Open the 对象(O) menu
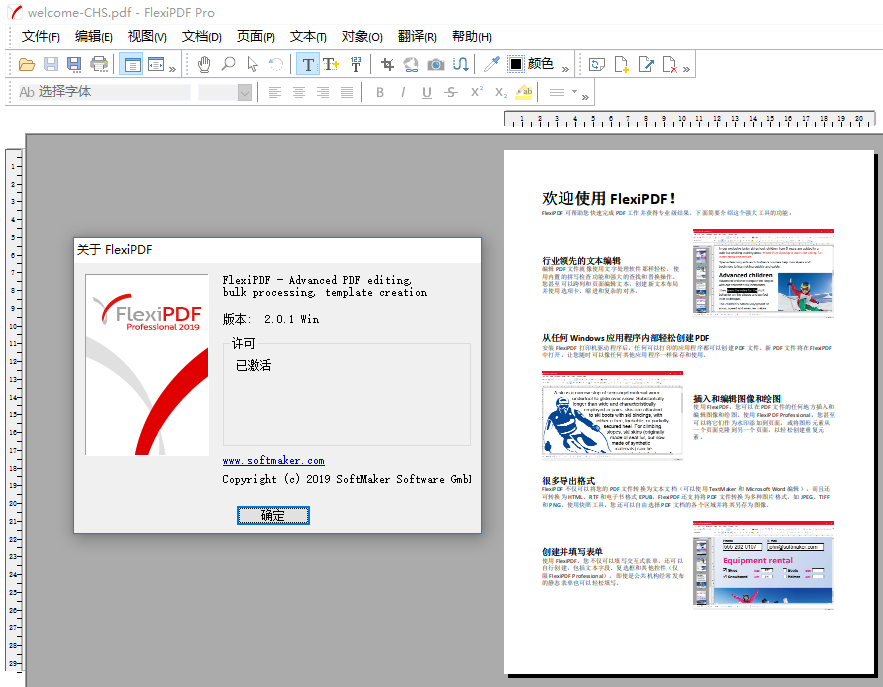Viewport: 883px width, 687px height. pos(362,37)
